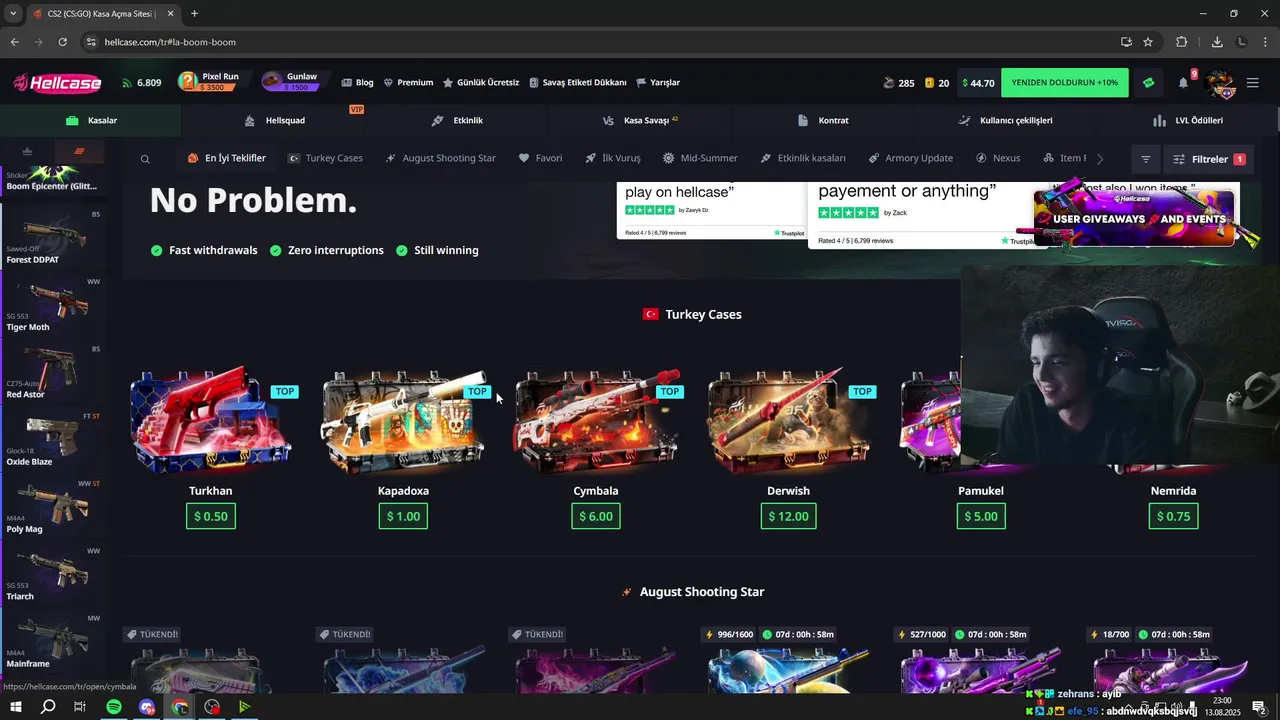Select August Shooting Star category
The width and height of the screenshot is (1280, 720).
point(440,158)
